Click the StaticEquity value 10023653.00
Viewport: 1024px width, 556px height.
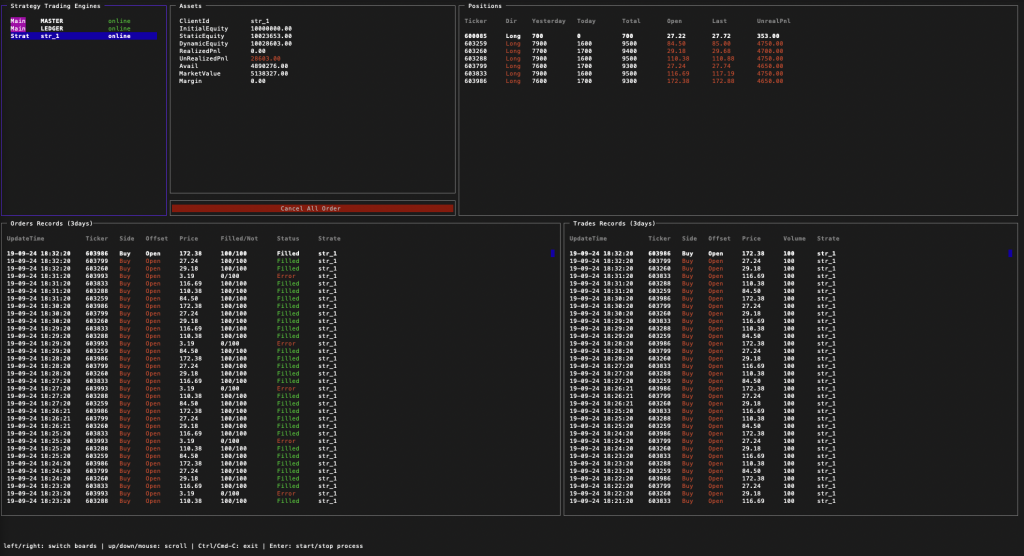[271, 36]
